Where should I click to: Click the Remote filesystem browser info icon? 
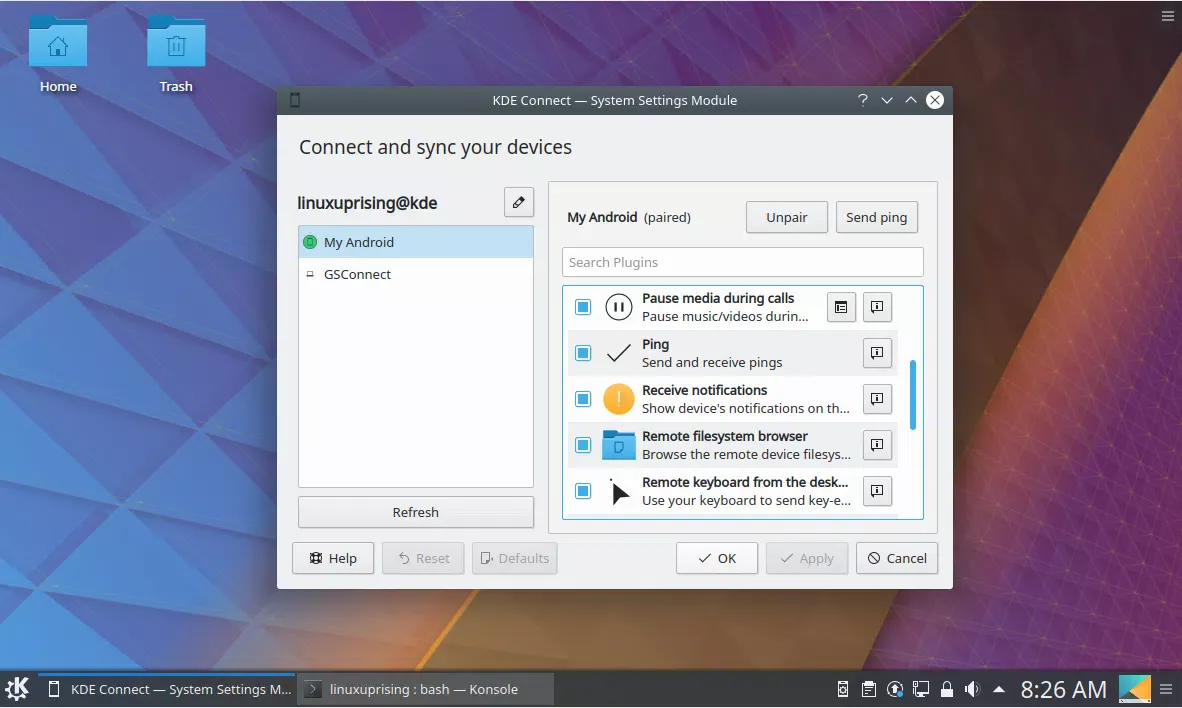[x=877, y=445]
